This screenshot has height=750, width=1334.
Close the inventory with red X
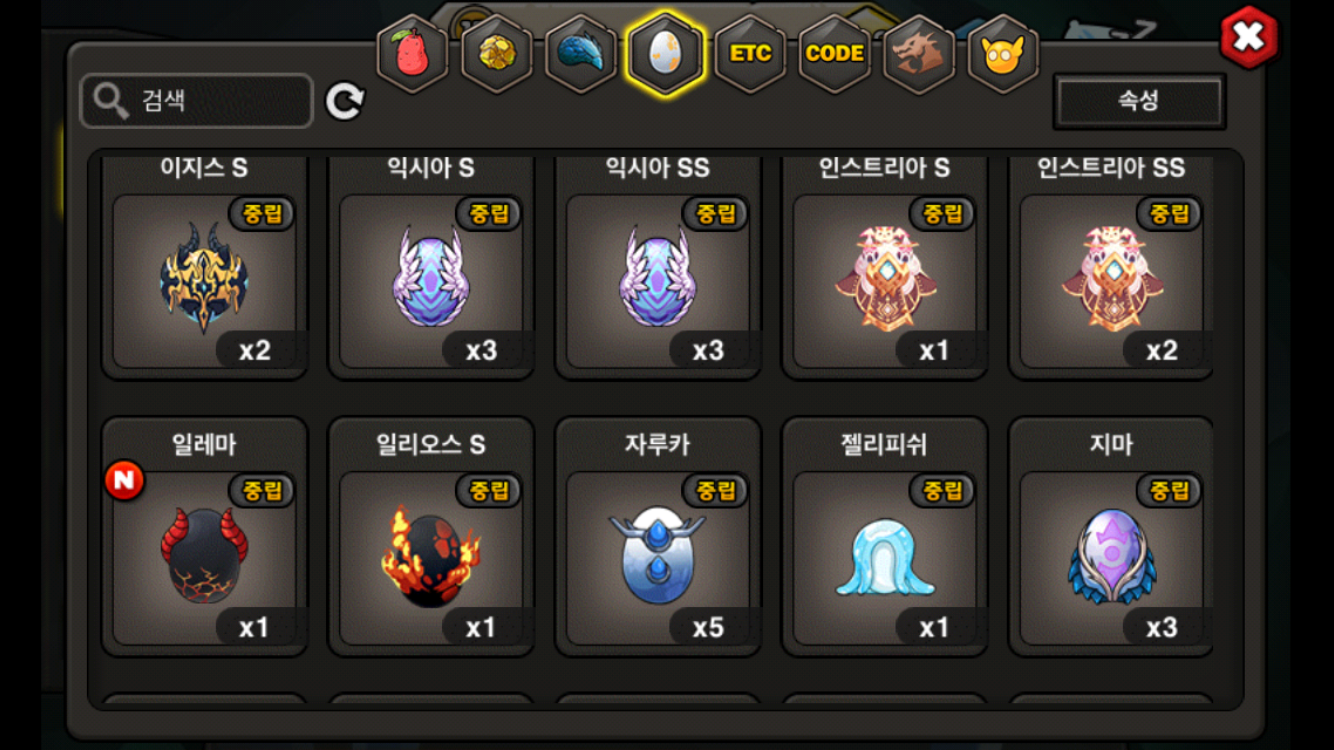pos(1249,39)
